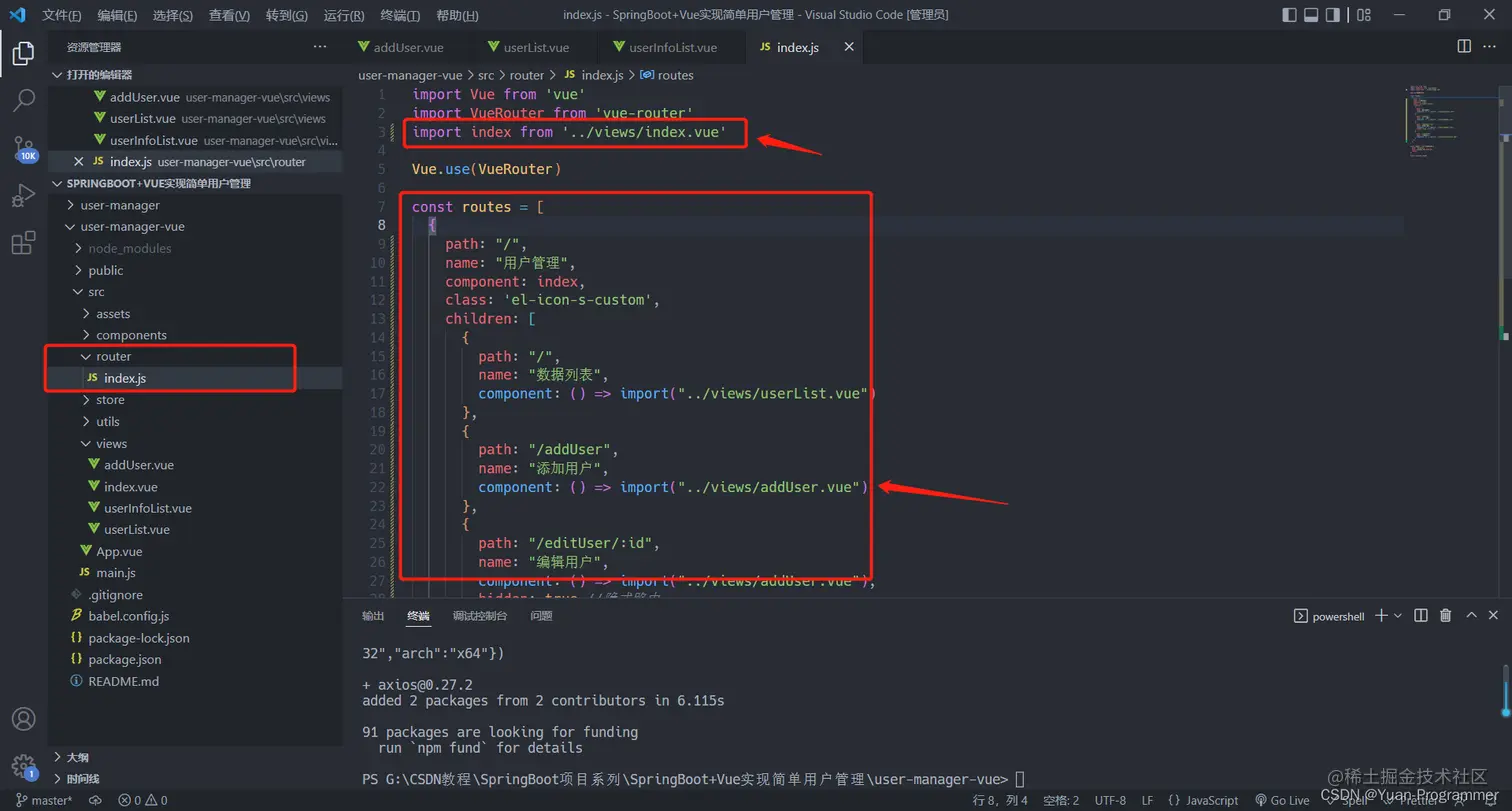1512x811 pixels.
Task: Open errors and warnings count in status bar
Action: click(143, 800)
